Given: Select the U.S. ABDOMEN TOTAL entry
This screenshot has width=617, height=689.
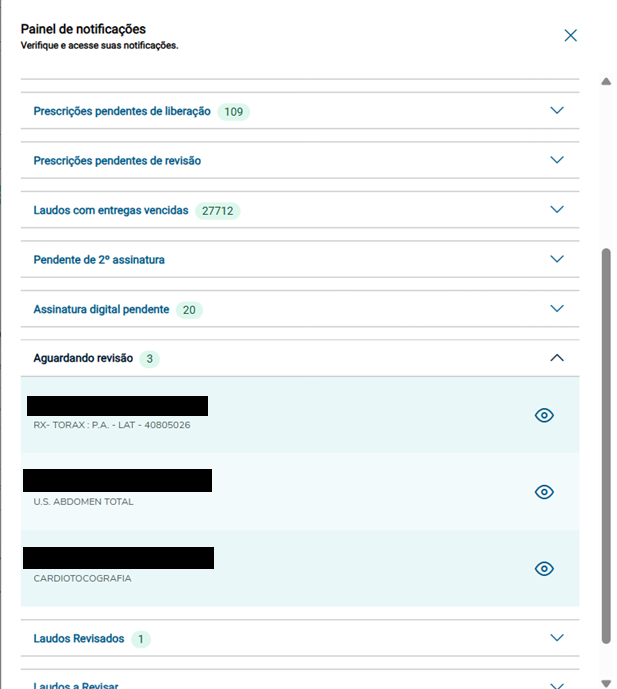Looking at the screenshot, I should (x=84, y=502).
